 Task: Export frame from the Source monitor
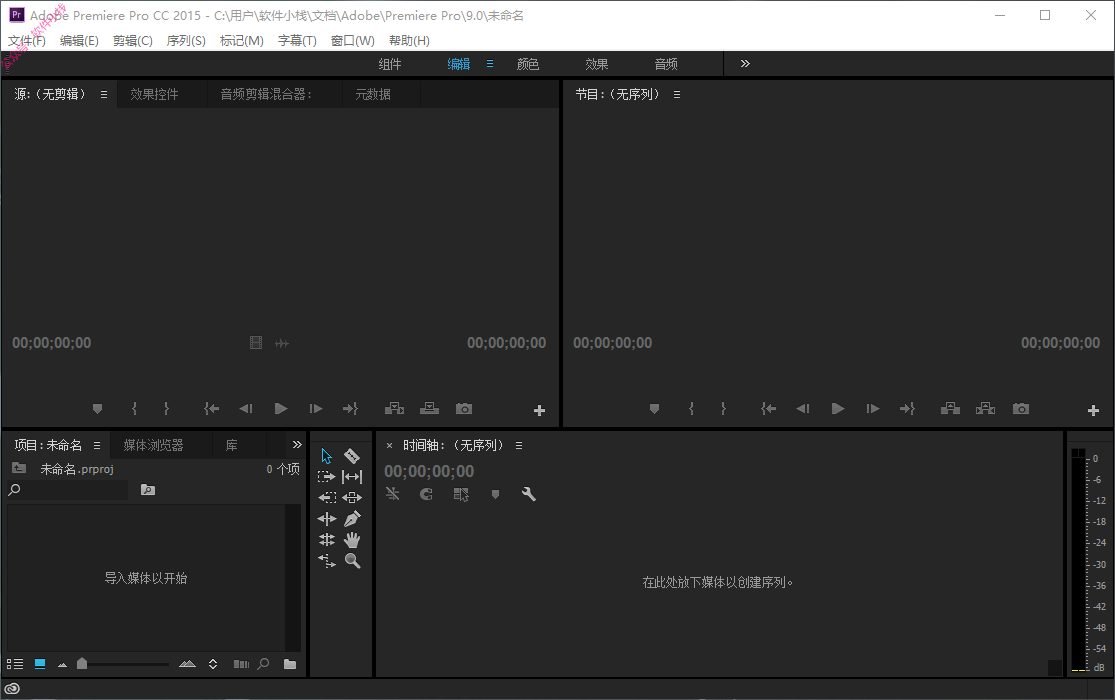[x=464, y=408]
